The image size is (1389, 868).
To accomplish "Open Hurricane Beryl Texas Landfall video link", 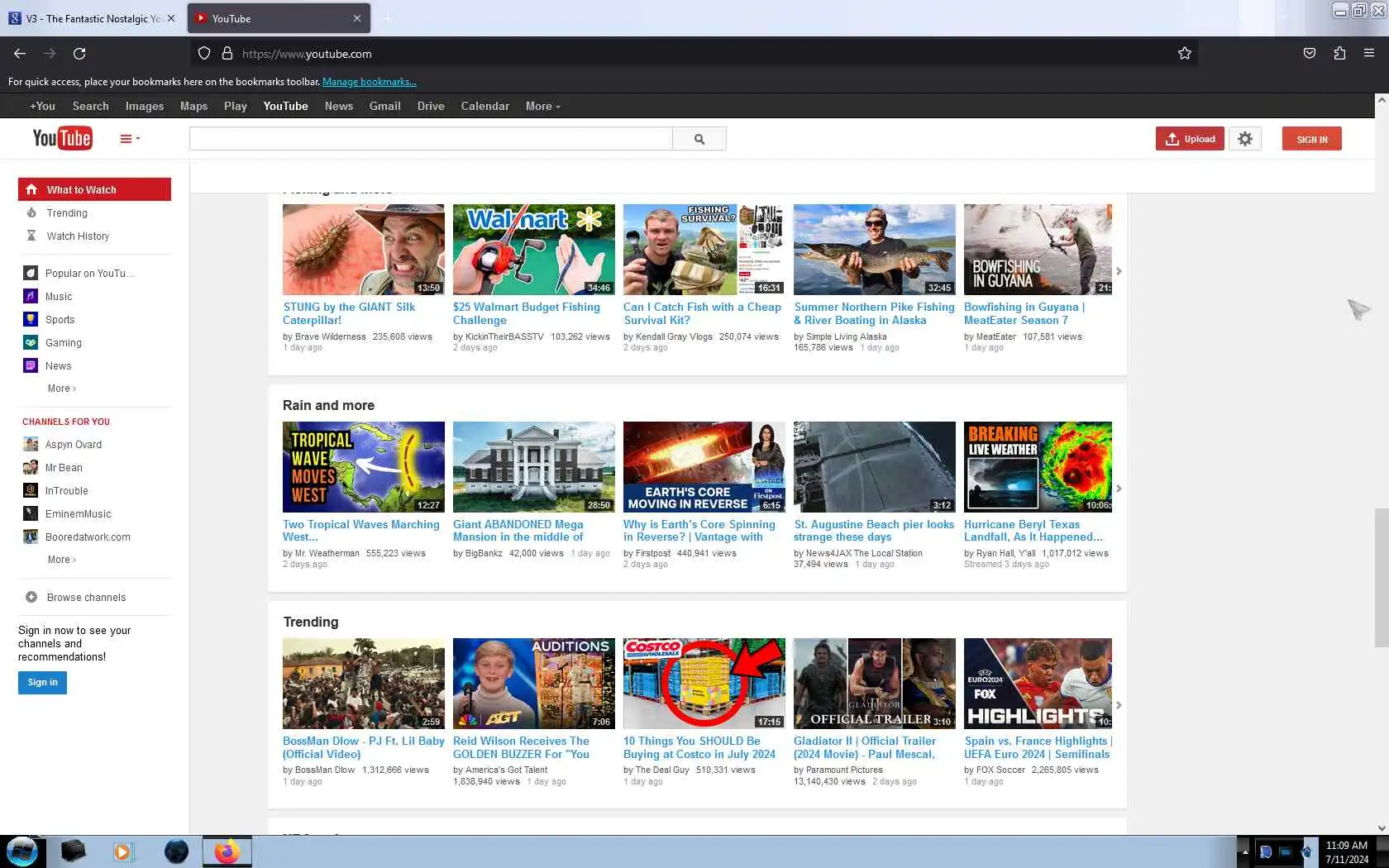I will pos(1033,531).
